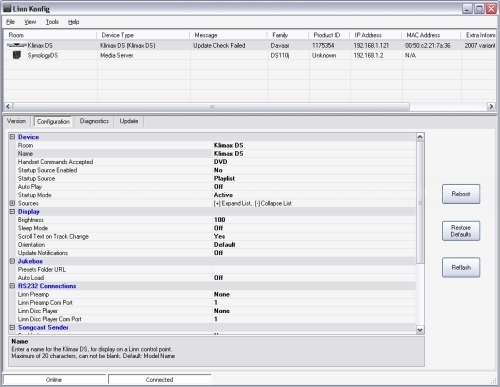Change Update Notifications value Off

coord(314,253)
